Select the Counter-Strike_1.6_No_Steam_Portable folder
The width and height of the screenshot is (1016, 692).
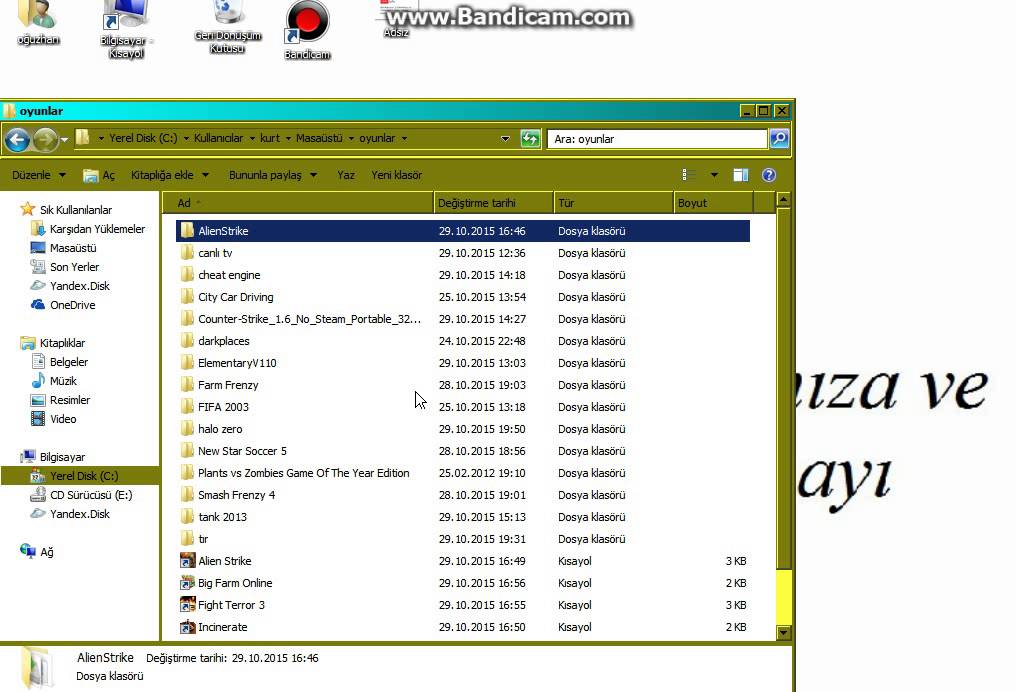[x=463, y=319]
